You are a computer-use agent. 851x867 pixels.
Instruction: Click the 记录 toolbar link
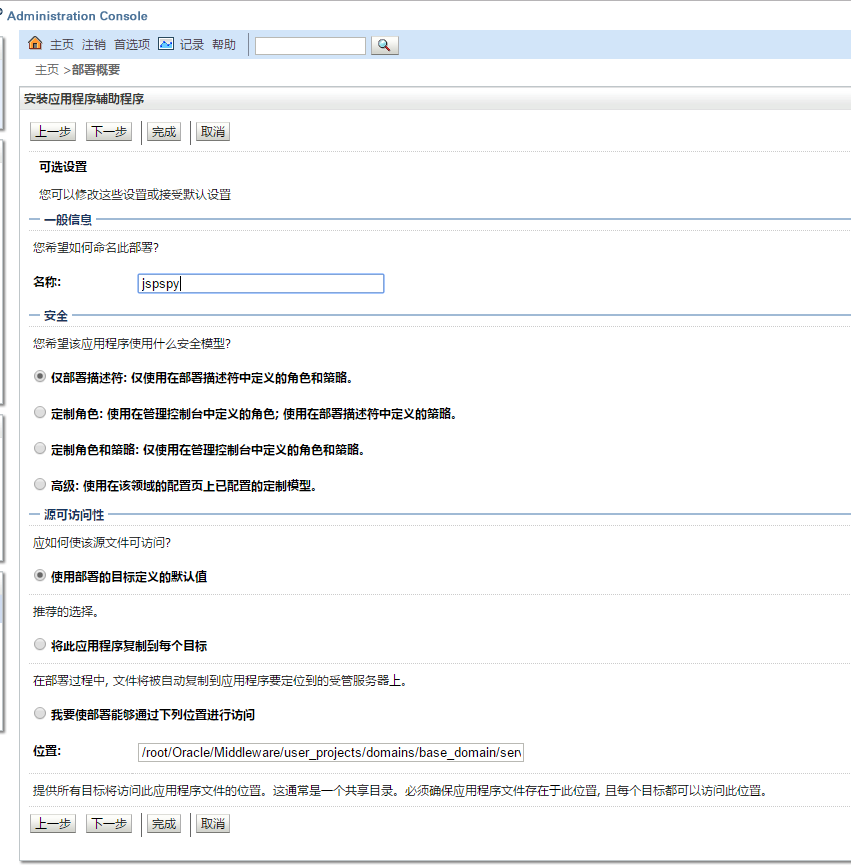pos(192,44)
